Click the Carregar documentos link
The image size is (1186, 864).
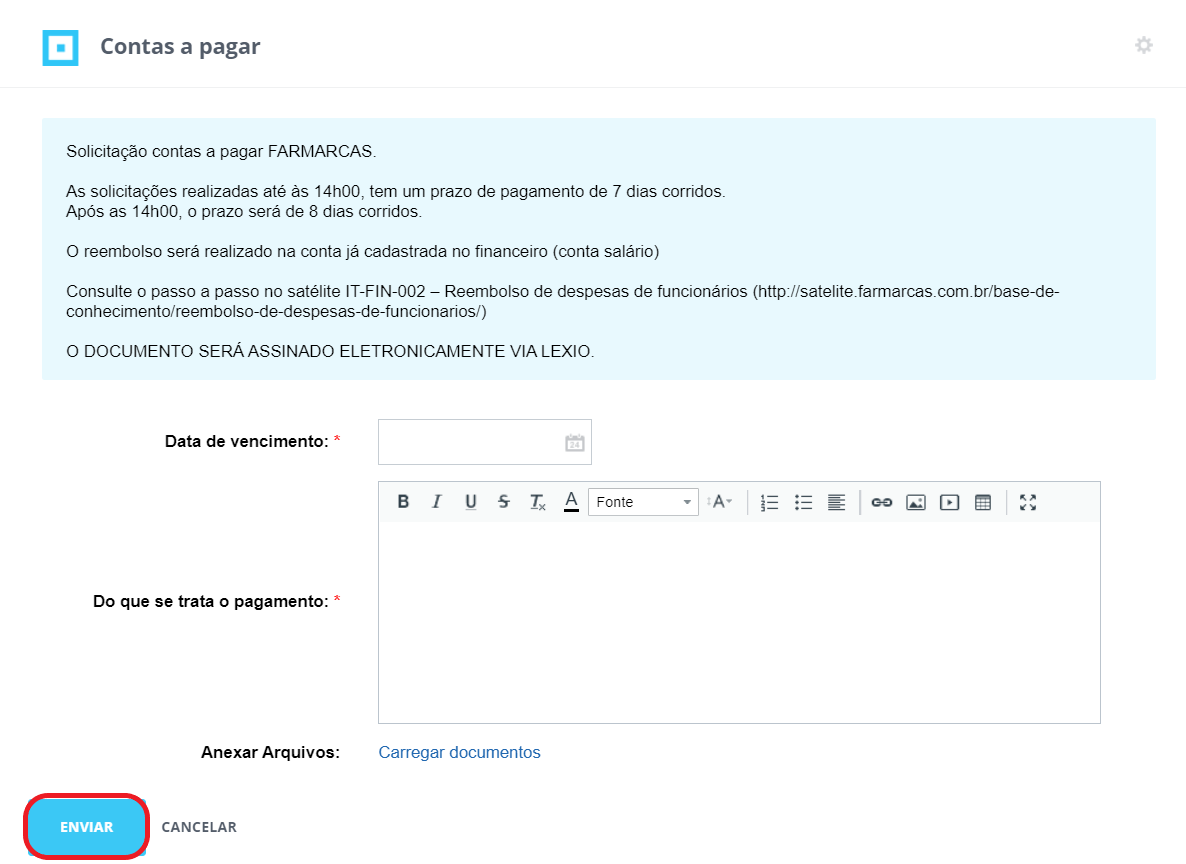pyautogui.click(x=459, y=752)
